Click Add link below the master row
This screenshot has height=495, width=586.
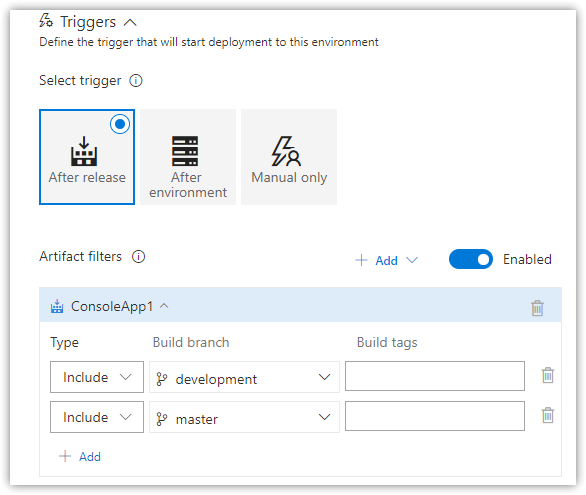click(80, 457)
